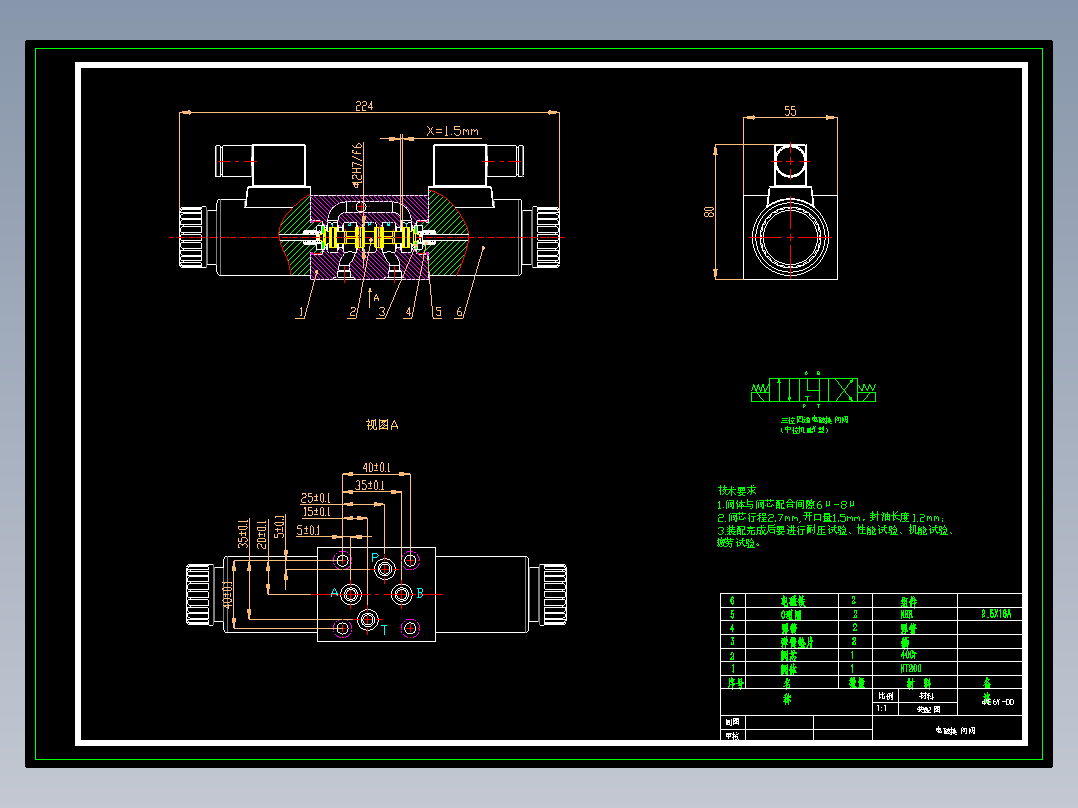Pick the 80 height dimension text
Screen dimensions: 1078x808
(x=709, y=212)
